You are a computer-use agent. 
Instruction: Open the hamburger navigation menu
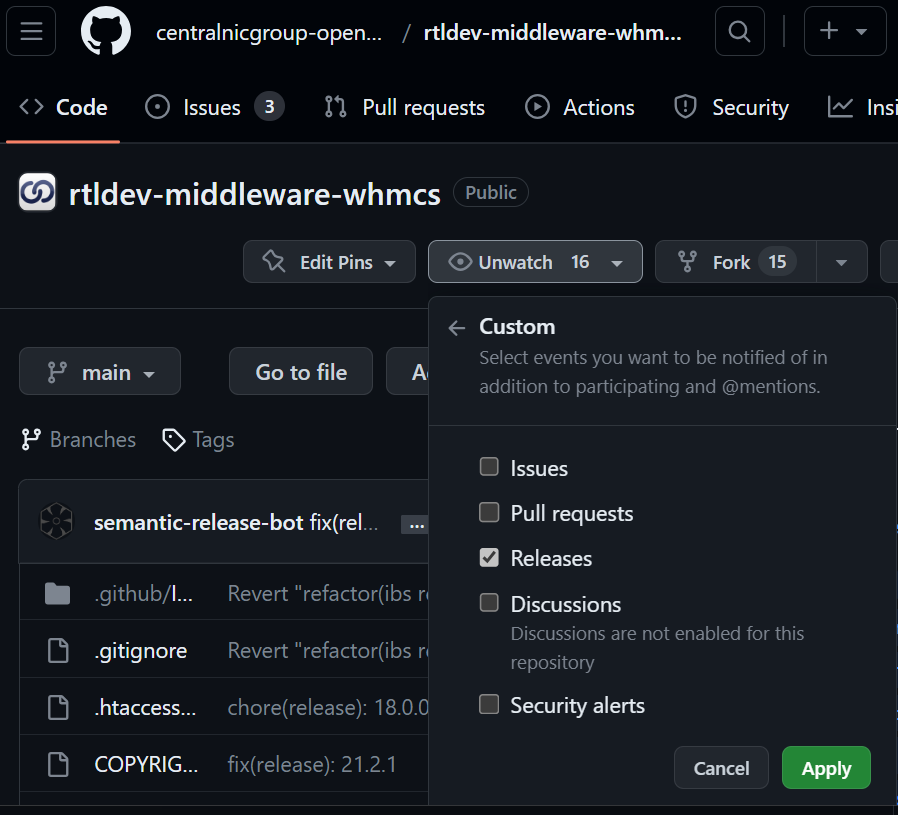(x=31, y=31)
